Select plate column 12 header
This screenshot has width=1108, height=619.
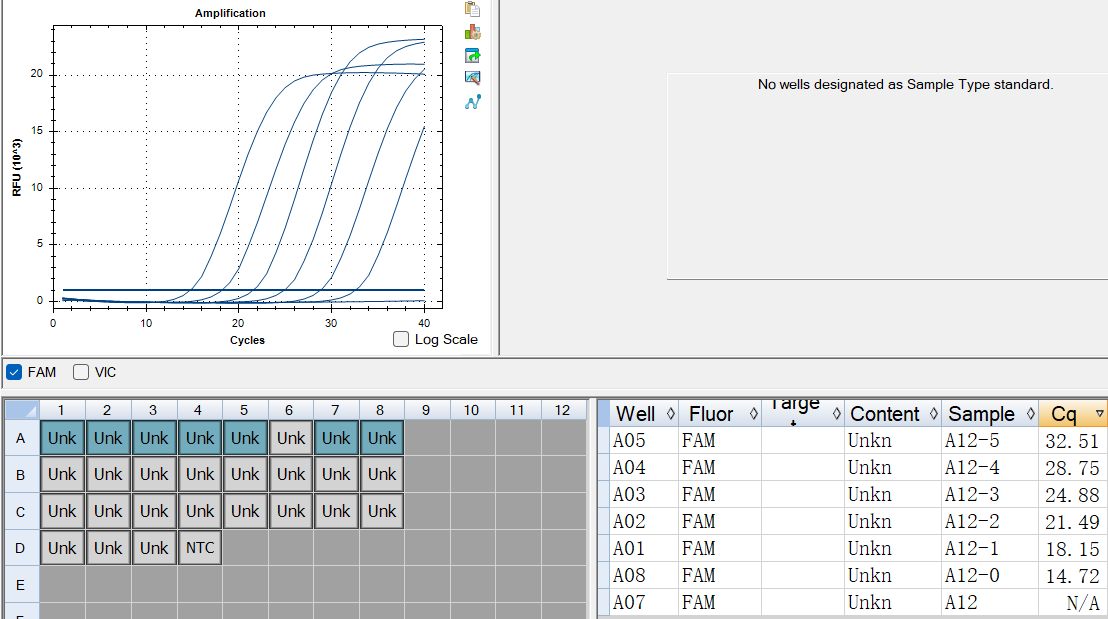(x=563, y=410)
